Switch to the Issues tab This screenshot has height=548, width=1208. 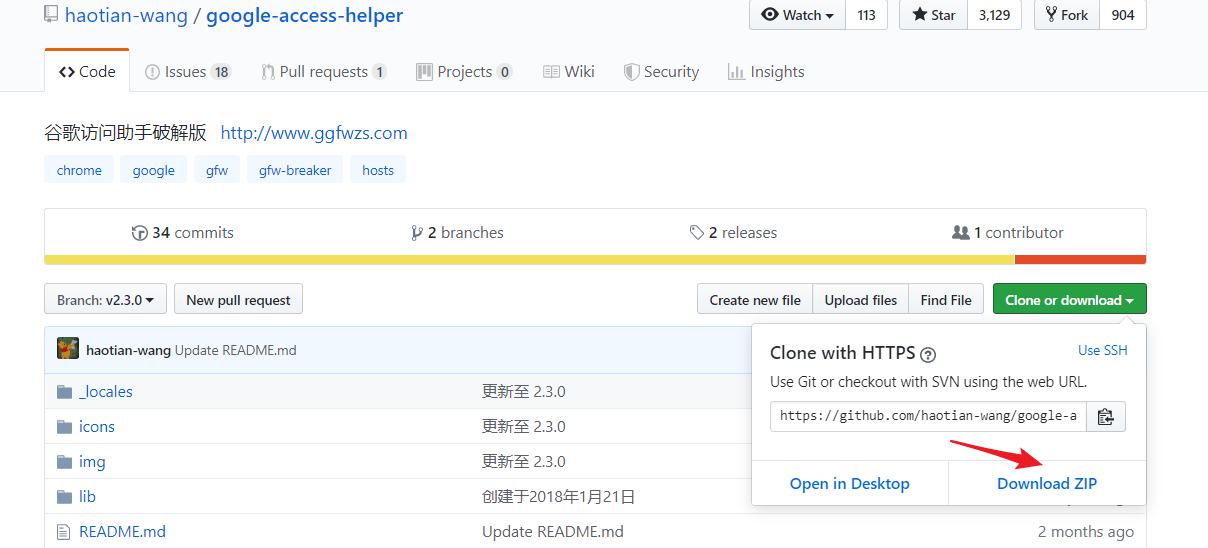(x=188, y=71)
